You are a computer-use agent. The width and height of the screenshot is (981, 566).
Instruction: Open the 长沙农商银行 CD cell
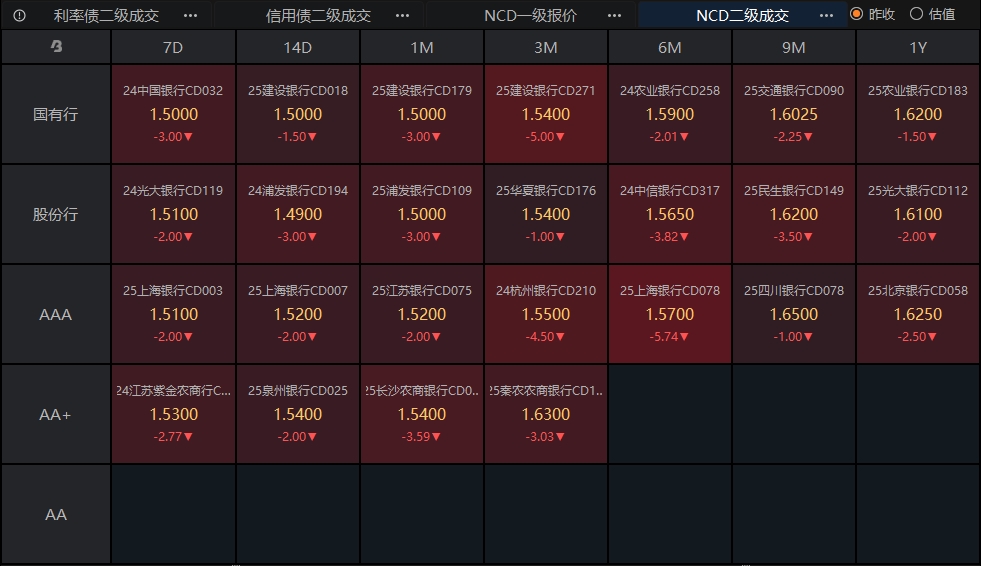pos(422,415)
